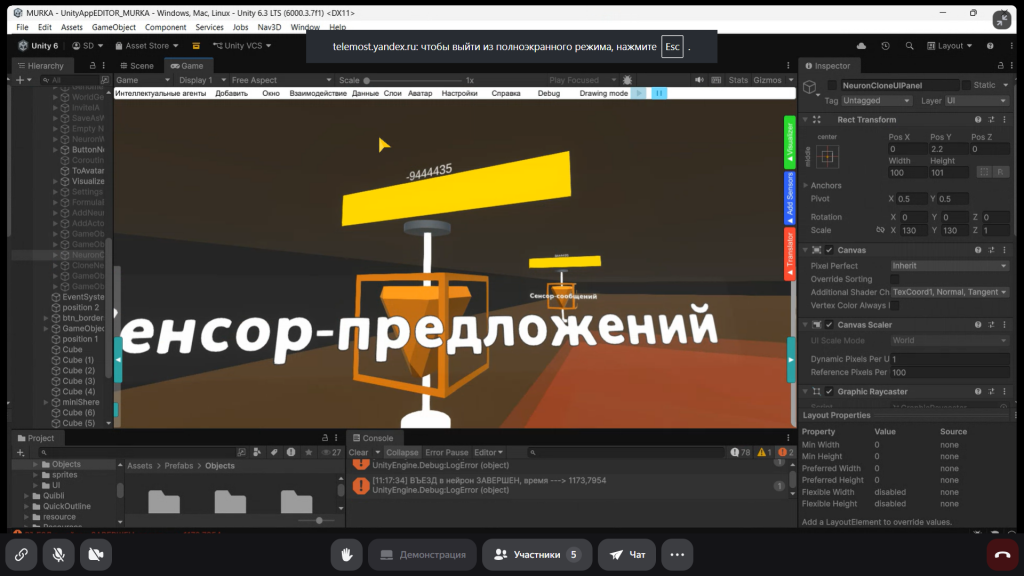Click the search magnifier in Unity toolbar
The width and height of the screenshot is (1024, 576).
point(909,46)
